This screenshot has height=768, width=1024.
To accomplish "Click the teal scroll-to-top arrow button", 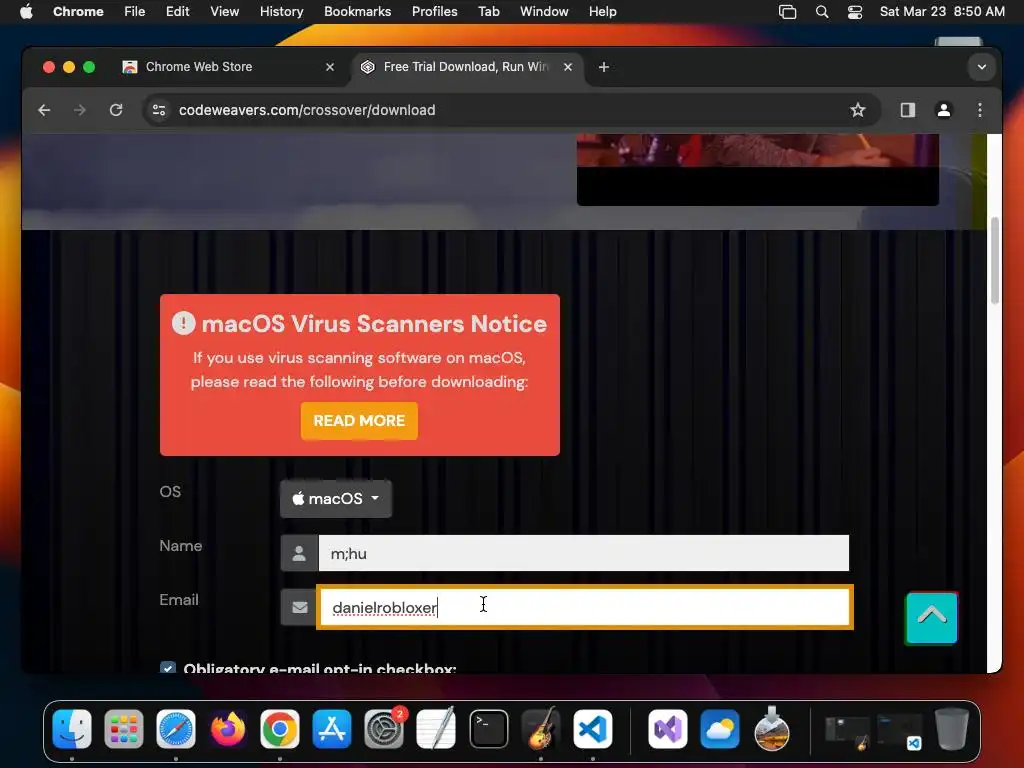I will point(931,618).
